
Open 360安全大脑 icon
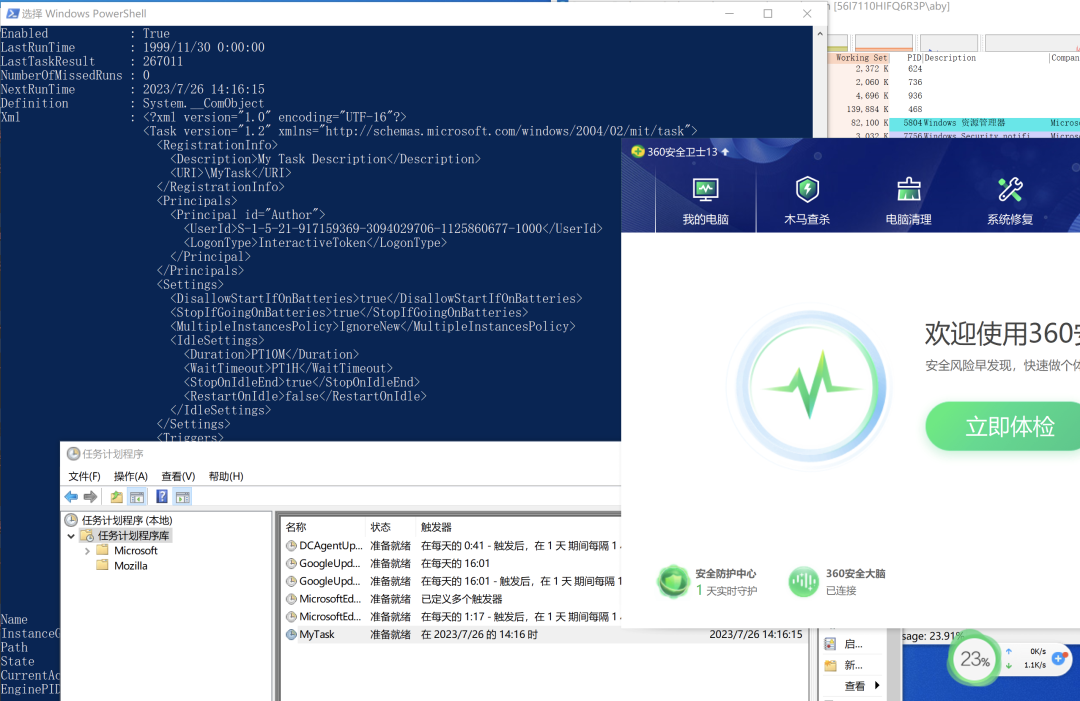(x=803, y=582)
